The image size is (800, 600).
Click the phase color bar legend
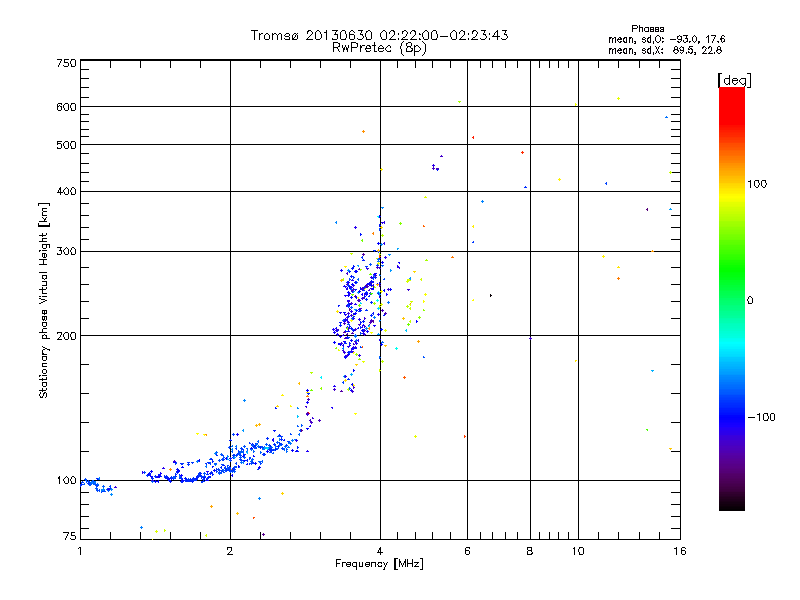732,298
